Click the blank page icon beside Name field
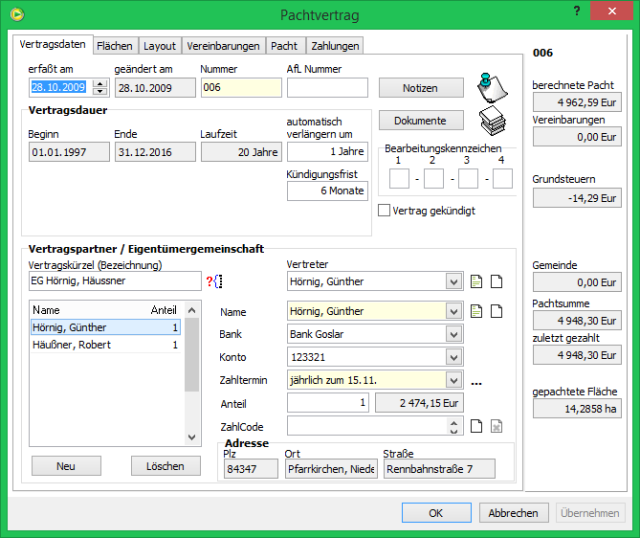Viewport: 640px width, 538px height. click(x=496, y=311)
